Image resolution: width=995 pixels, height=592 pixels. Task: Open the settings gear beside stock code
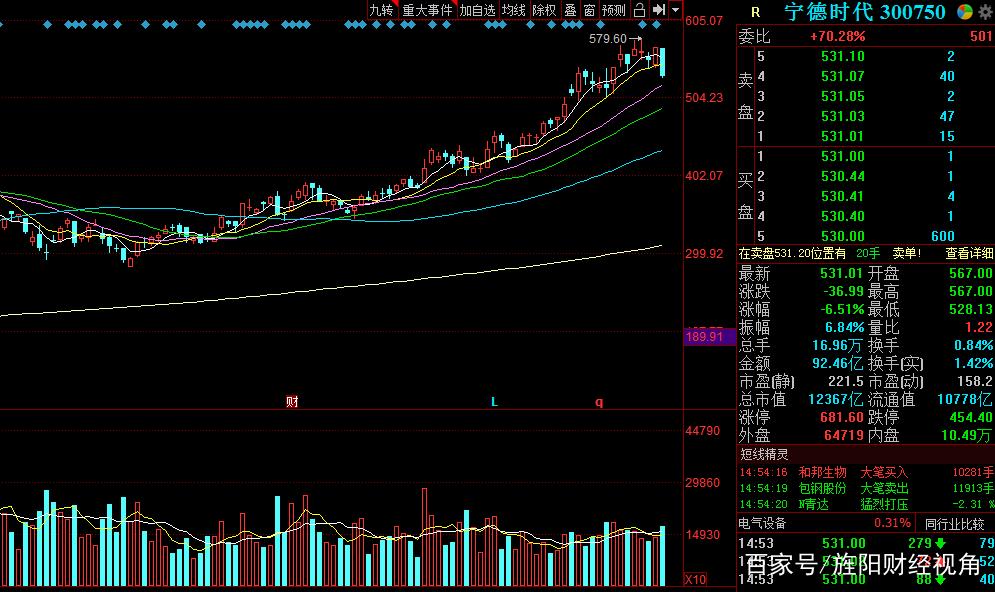click(x=984, y=12)
